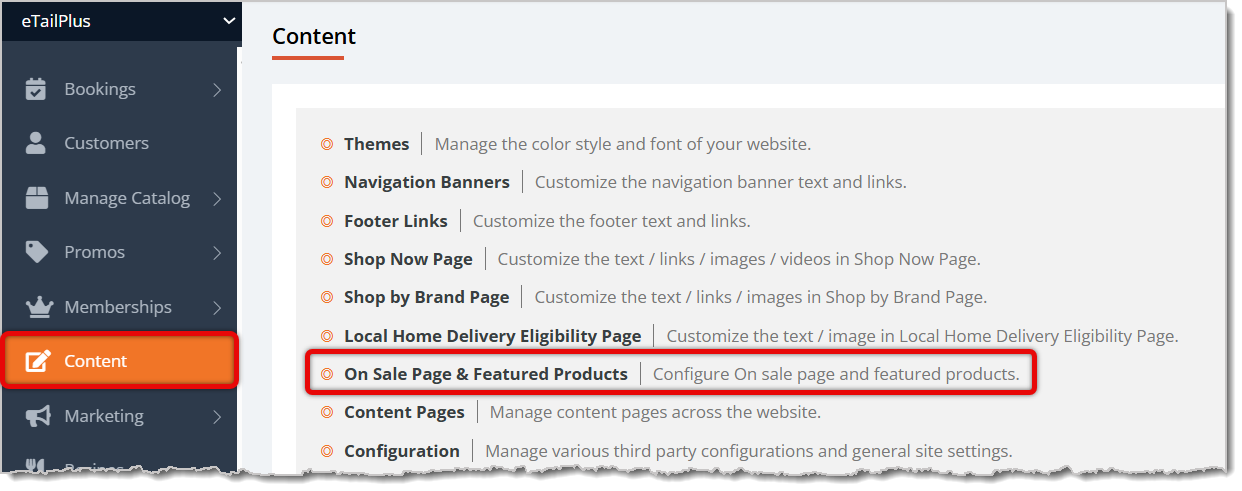Click 'Manage content pages across the website.'
This screenshot has height=491, width=1242.
[x=656, y=412]
